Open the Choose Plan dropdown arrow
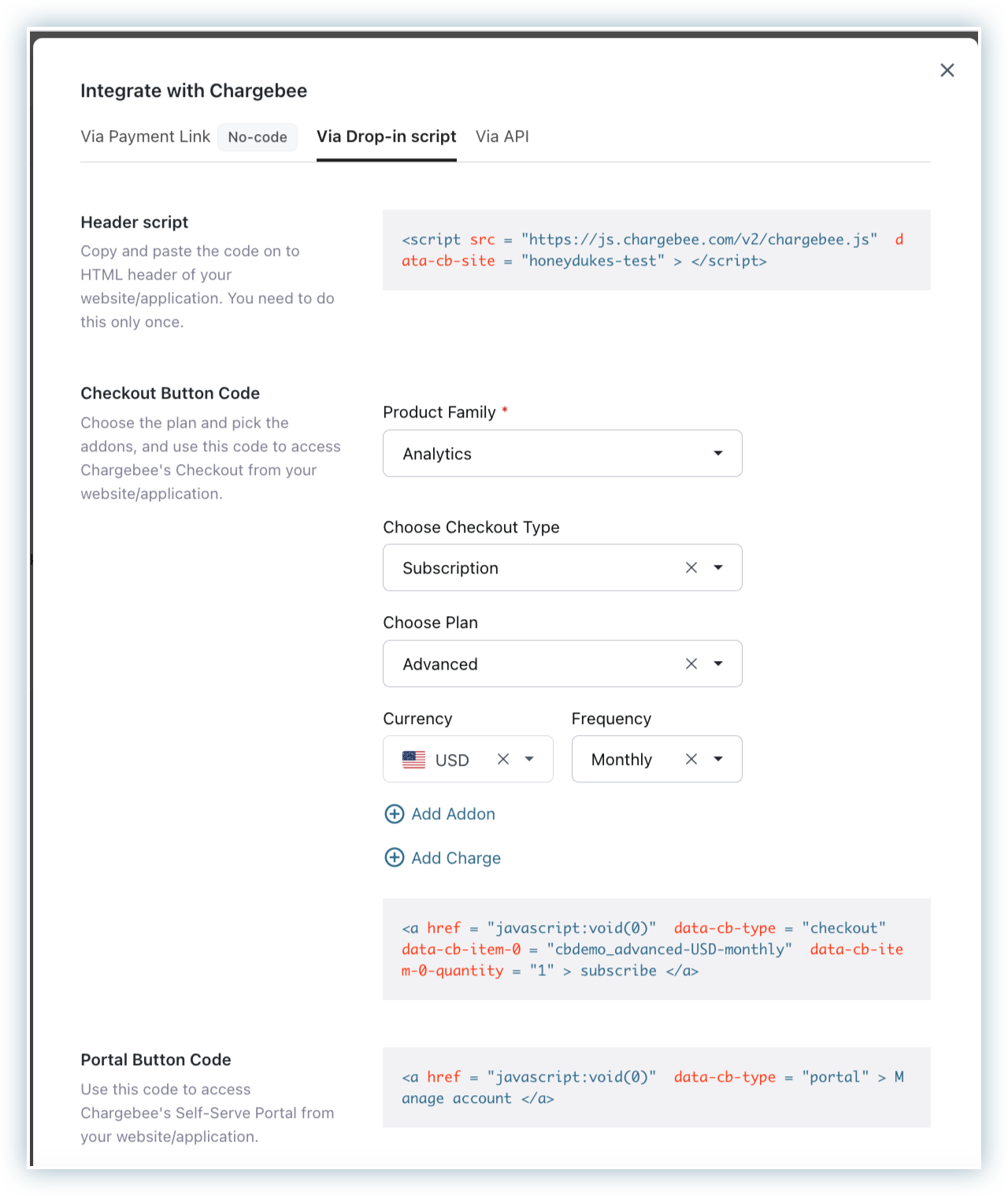Image resolution: width=1008 pixels, height=1196 pixels. (x=718, y=663)
